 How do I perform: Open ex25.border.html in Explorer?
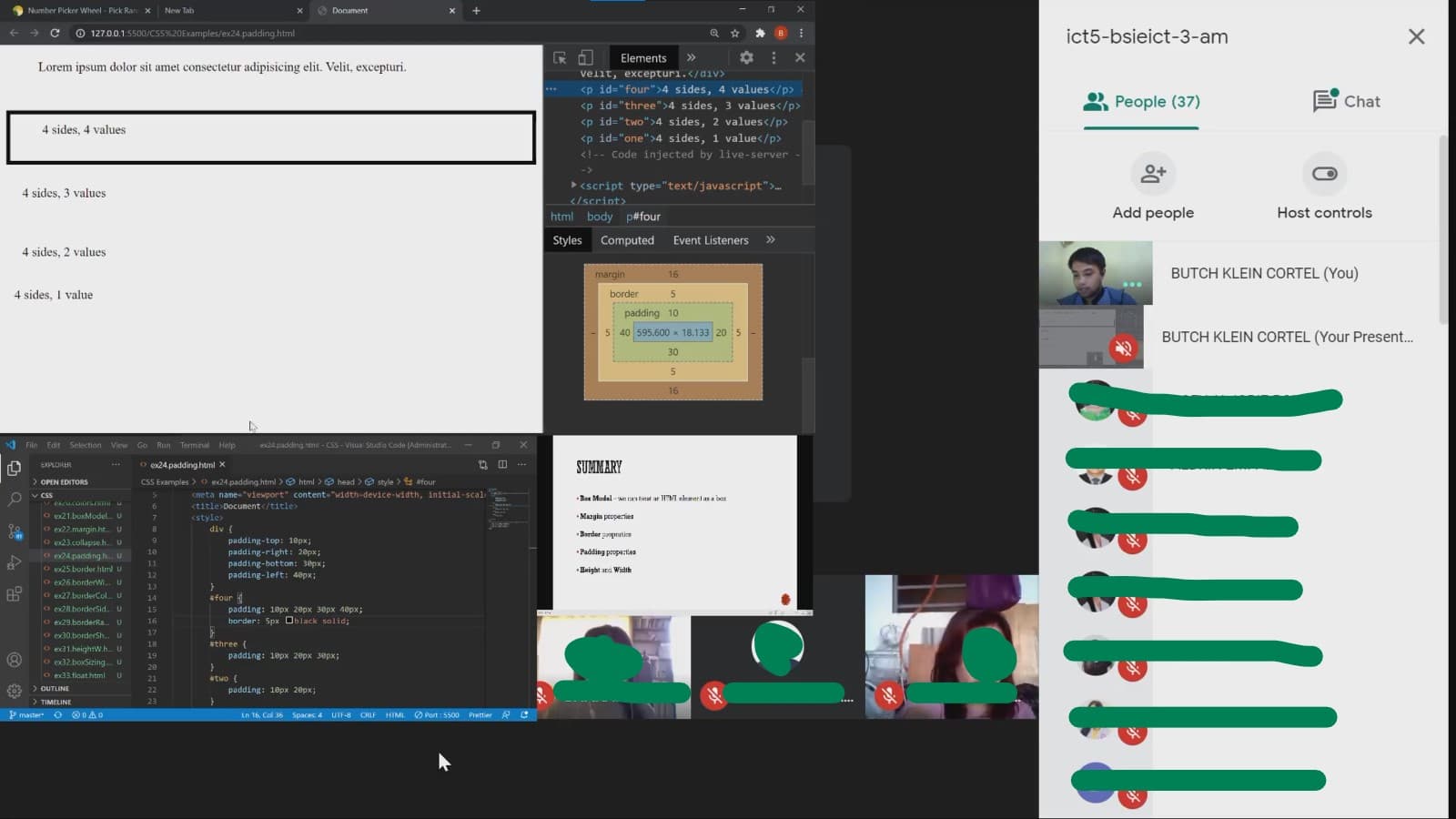(83, 569)
